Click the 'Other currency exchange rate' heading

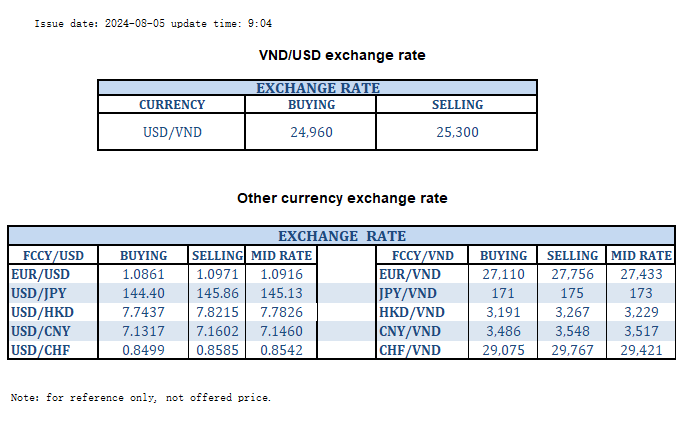(342, 198)
